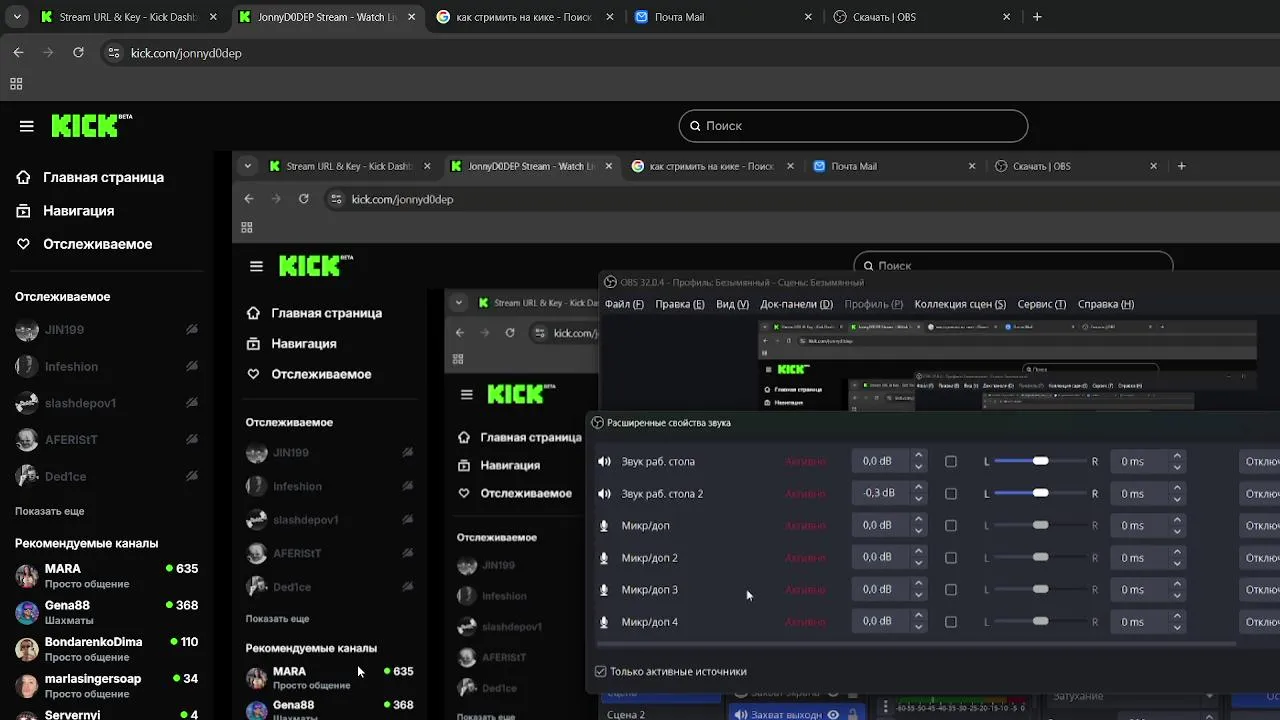Close the outermost 'Почта Mail' tab
Screen dimensions: 1280x720
(808, 17)
